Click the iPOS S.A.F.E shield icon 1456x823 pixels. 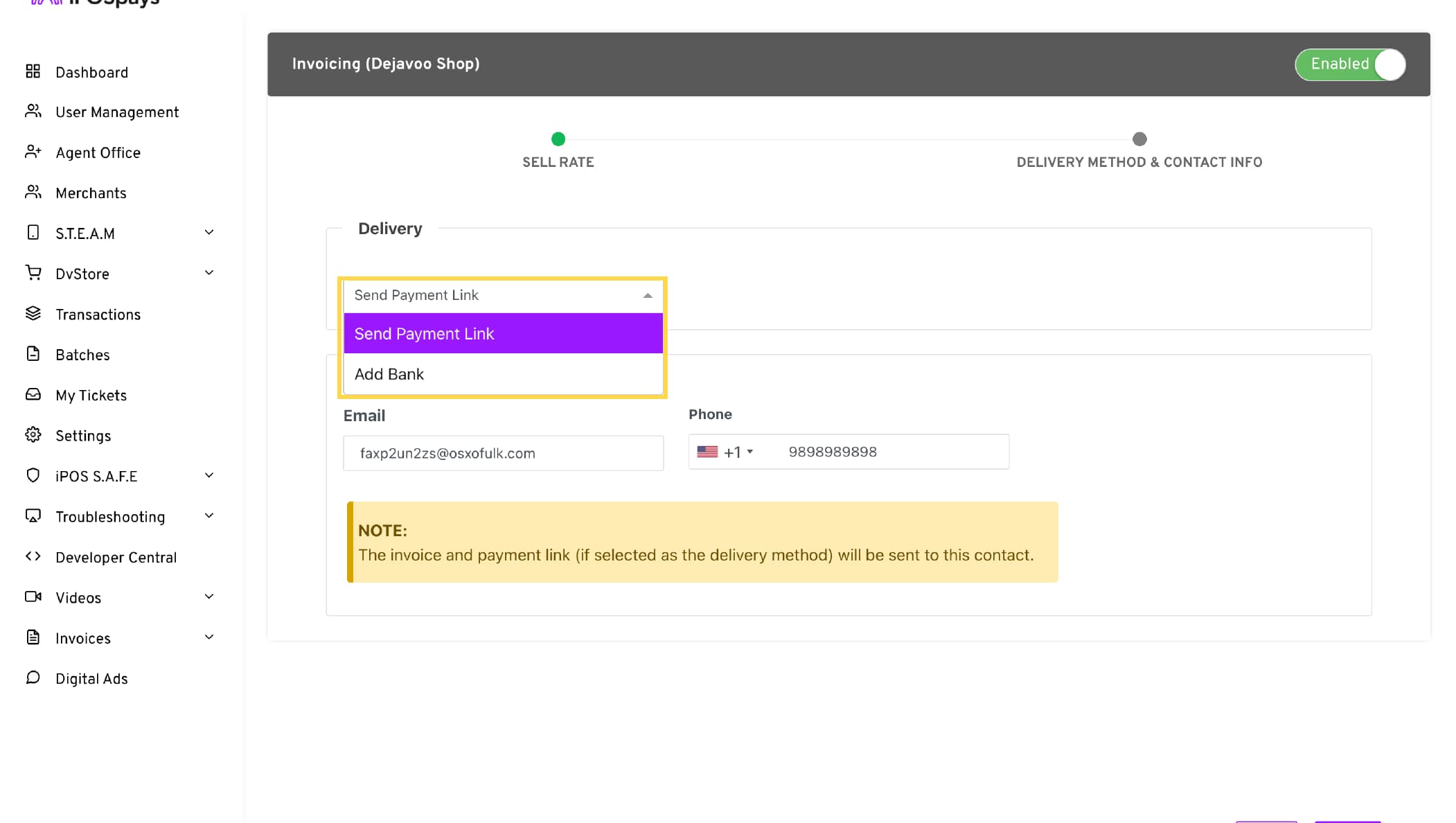point(33,475)
